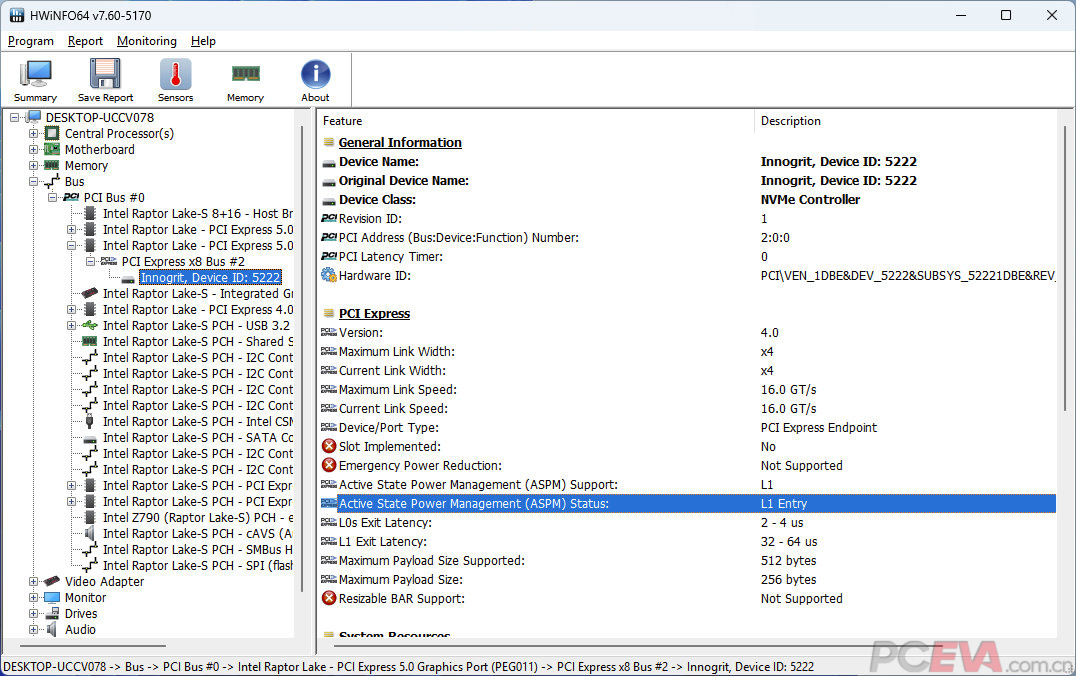Click the Resizable BAR Support red X icon
This screenshot has height=676, width=1076.
(x=328, y=599)
